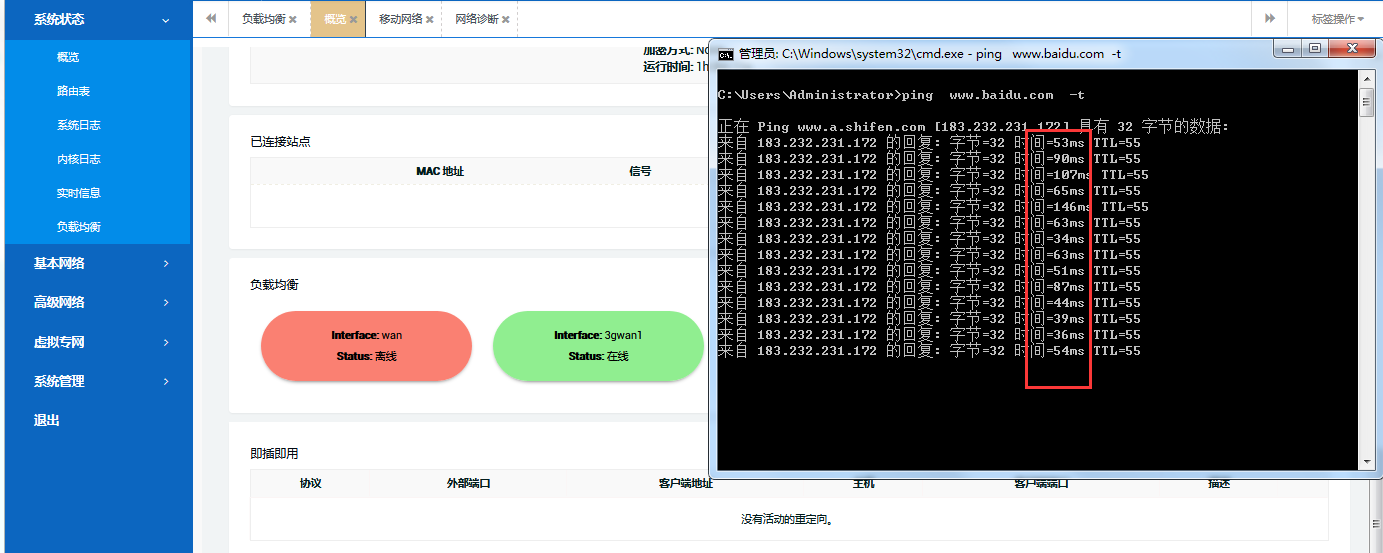The width and height of the screenshot is (1383, 553).
Task: Switch to the 移动网络 tab
Action: (401, 19)
